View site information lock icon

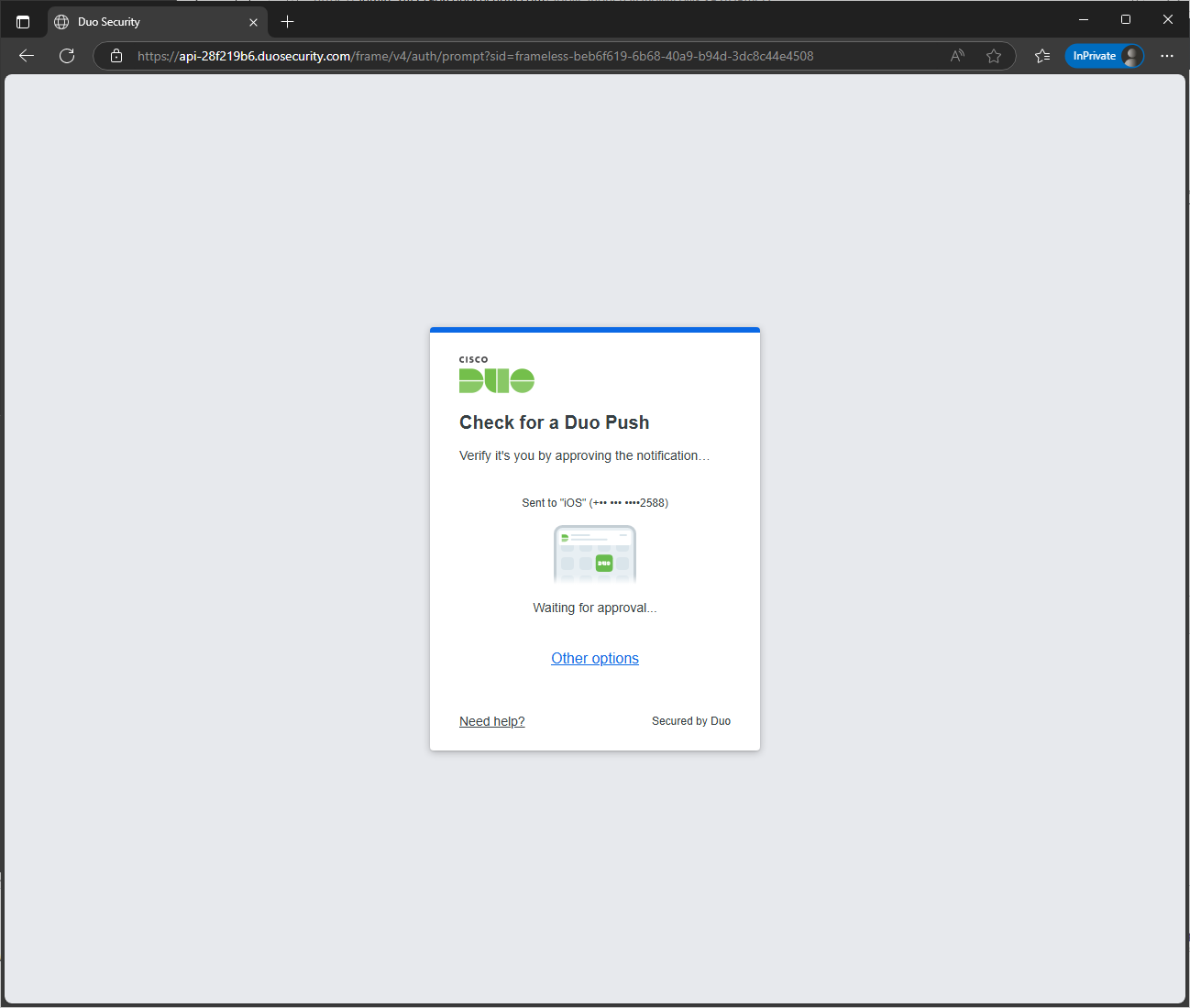click(x=116, y=56)
